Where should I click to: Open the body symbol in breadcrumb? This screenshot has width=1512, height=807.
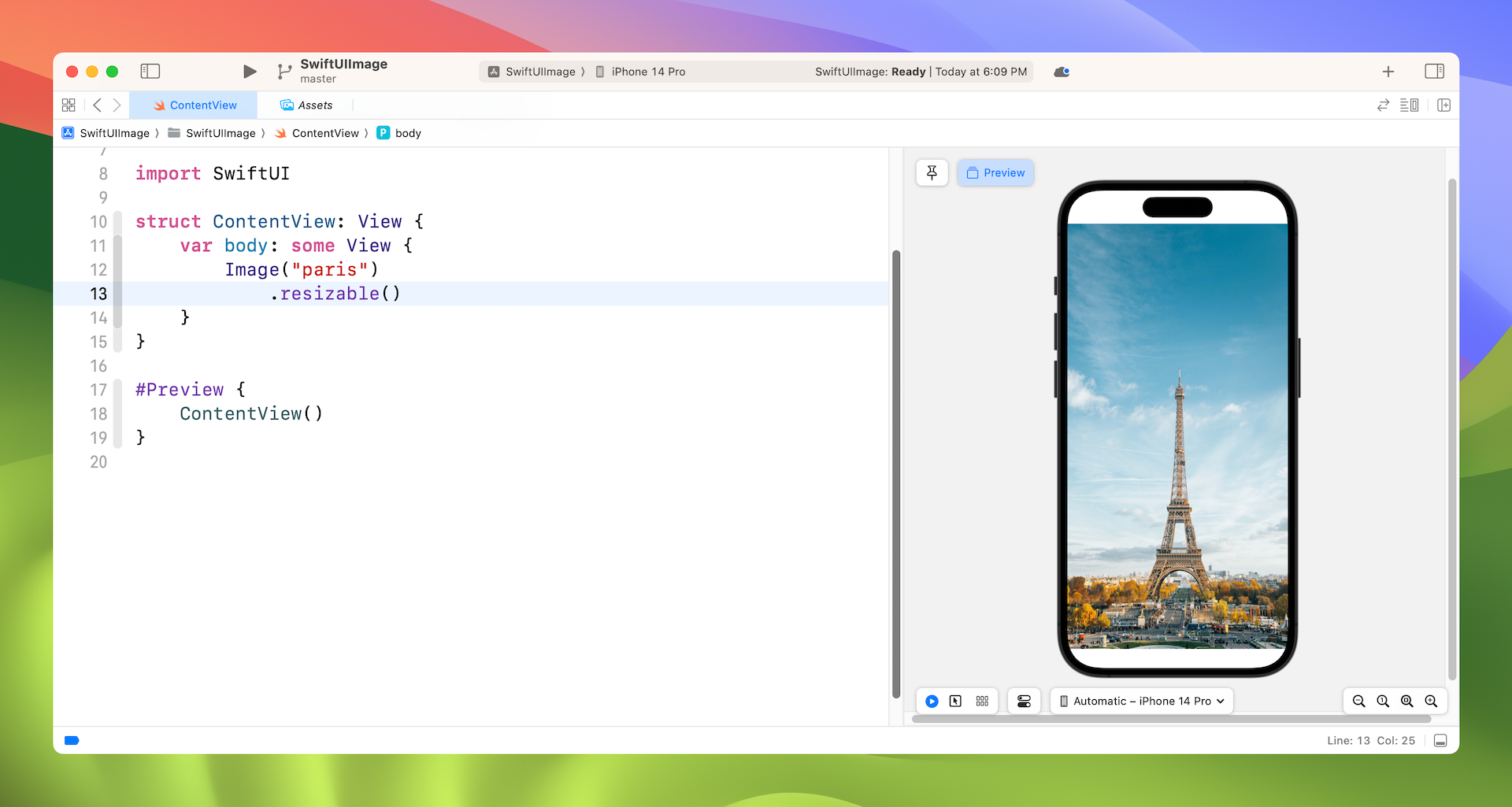click(x=399, y=133)
